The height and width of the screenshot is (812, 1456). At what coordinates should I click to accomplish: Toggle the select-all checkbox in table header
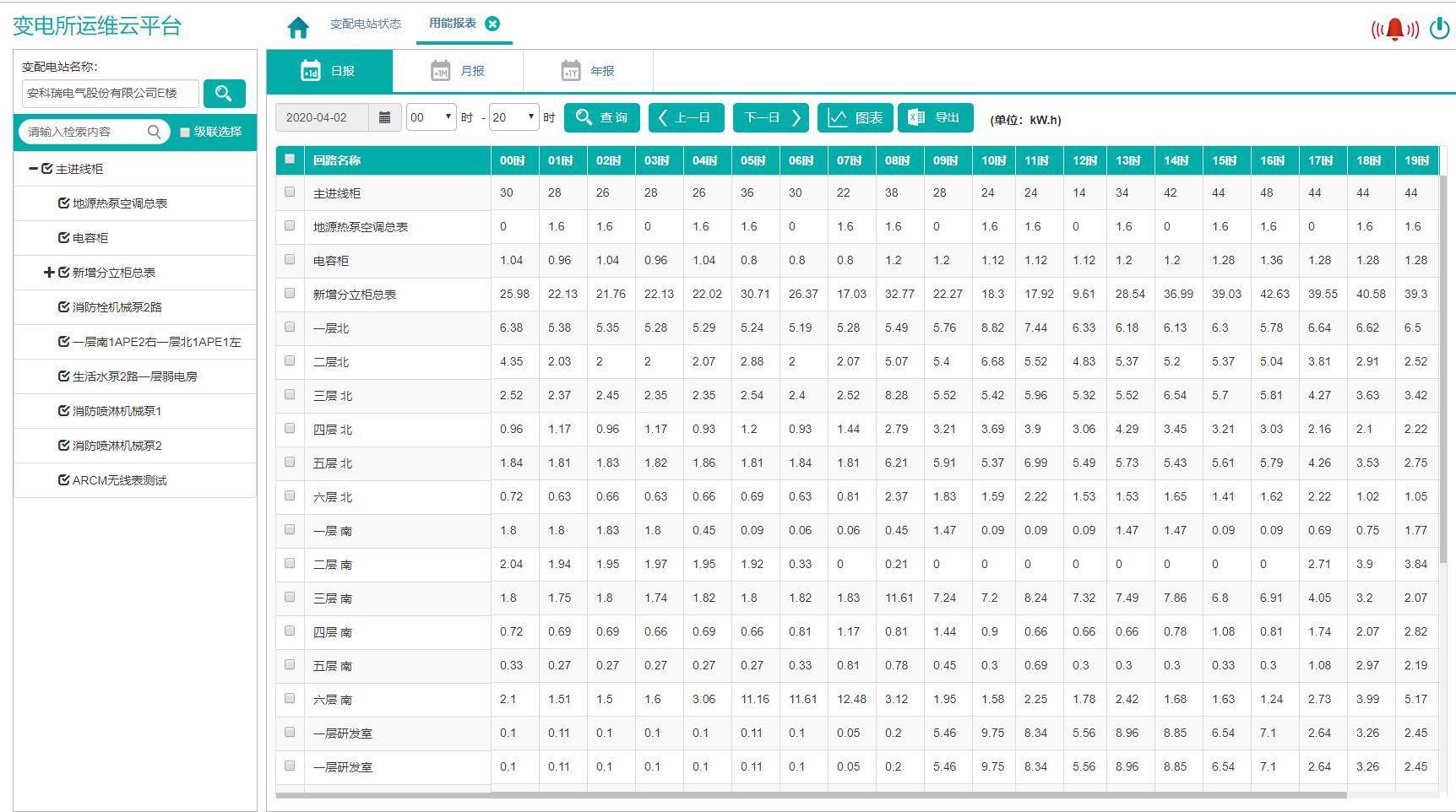click(290, 159)
